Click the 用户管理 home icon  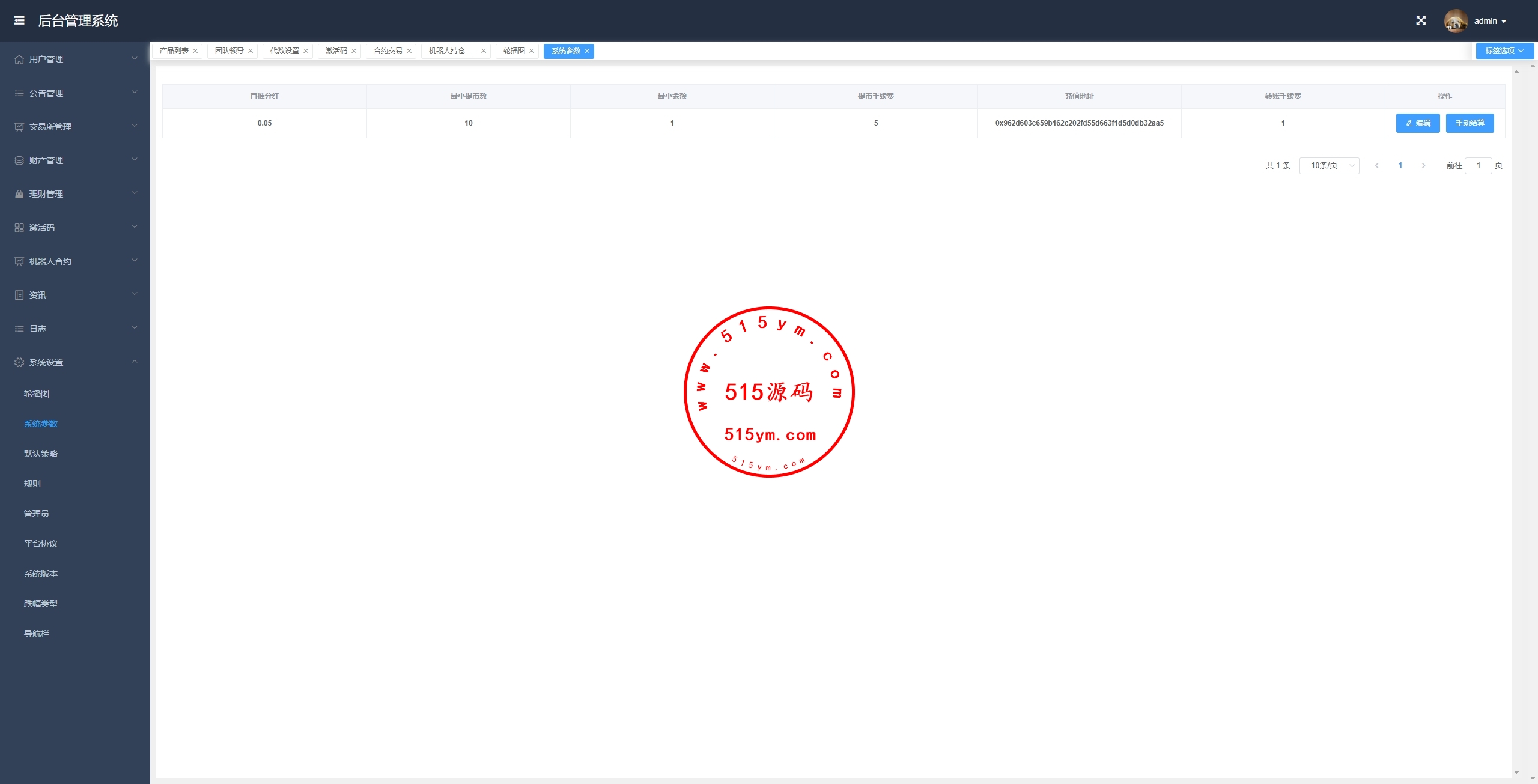[19, 59]
